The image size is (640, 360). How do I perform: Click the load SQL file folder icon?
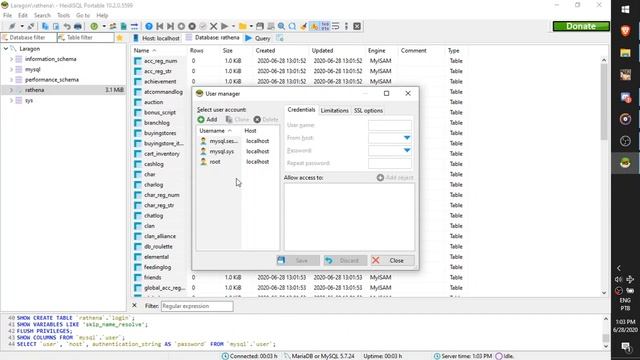[x=243, y=27]
